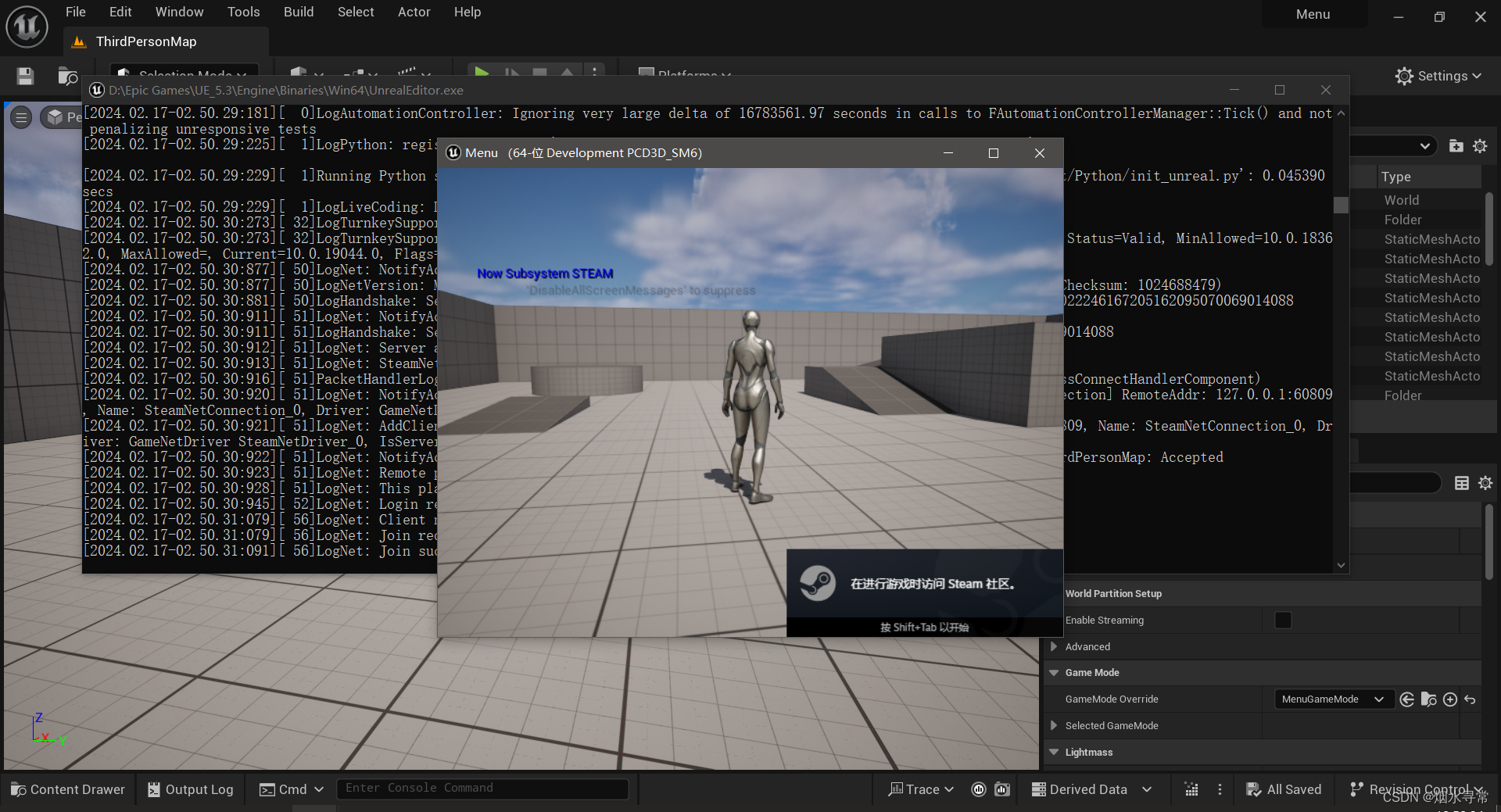The image size is (1501, 812).
Task: Open compile options three-dot menu in status bar
Action: click(1220, 789)
